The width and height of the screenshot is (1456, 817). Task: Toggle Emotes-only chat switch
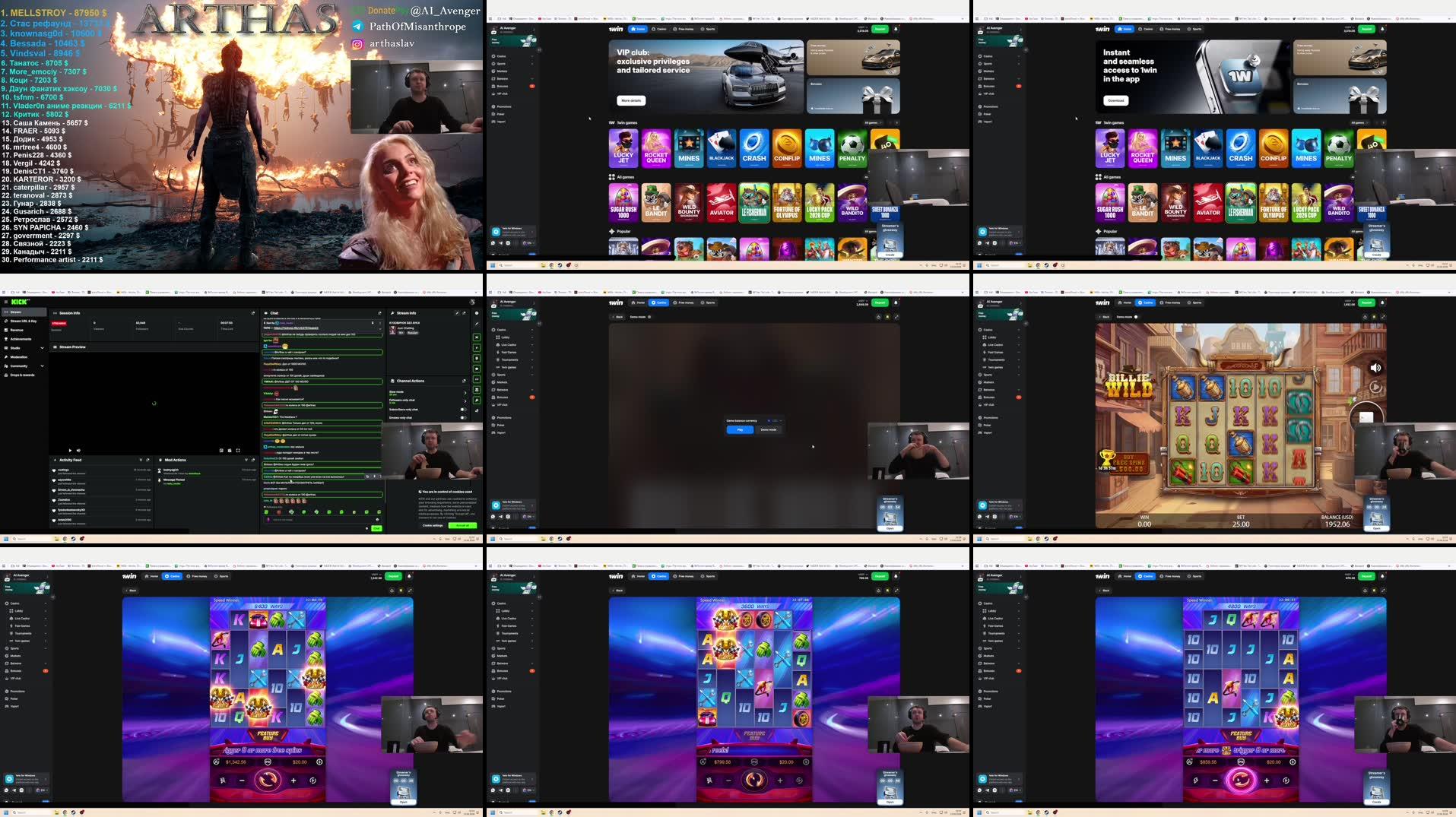(x=463, y=417)
